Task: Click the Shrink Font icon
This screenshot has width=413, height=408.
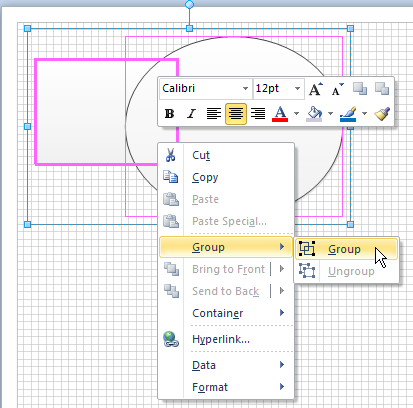Action: [337, 89]
